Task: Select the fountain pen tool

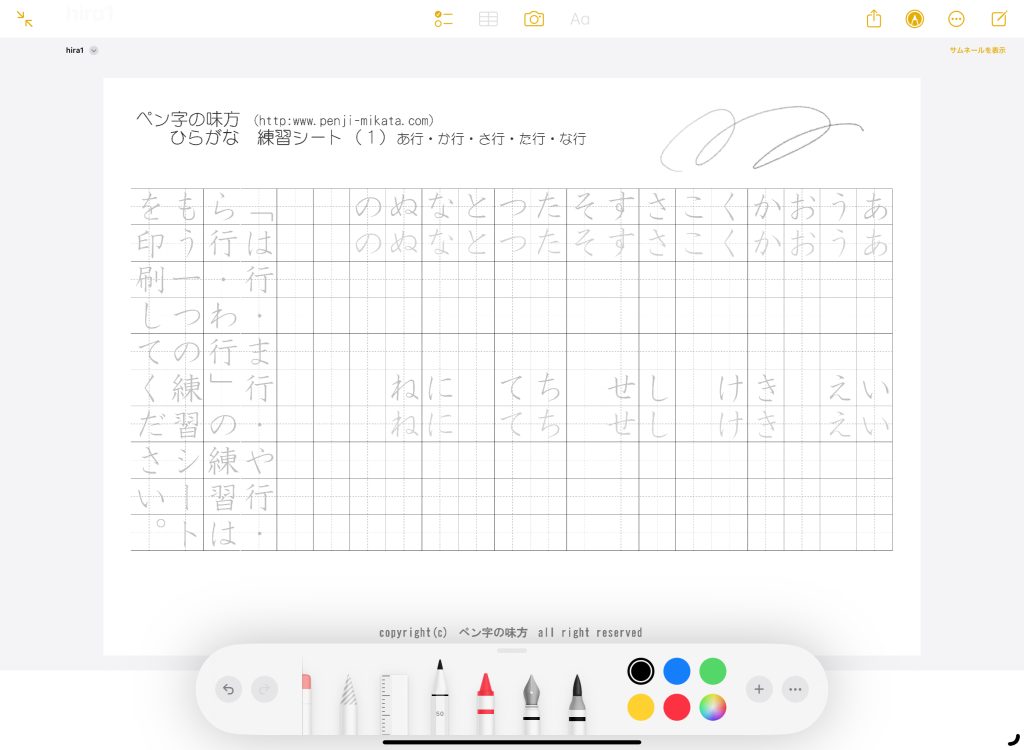Action: [x=531, y=700]
